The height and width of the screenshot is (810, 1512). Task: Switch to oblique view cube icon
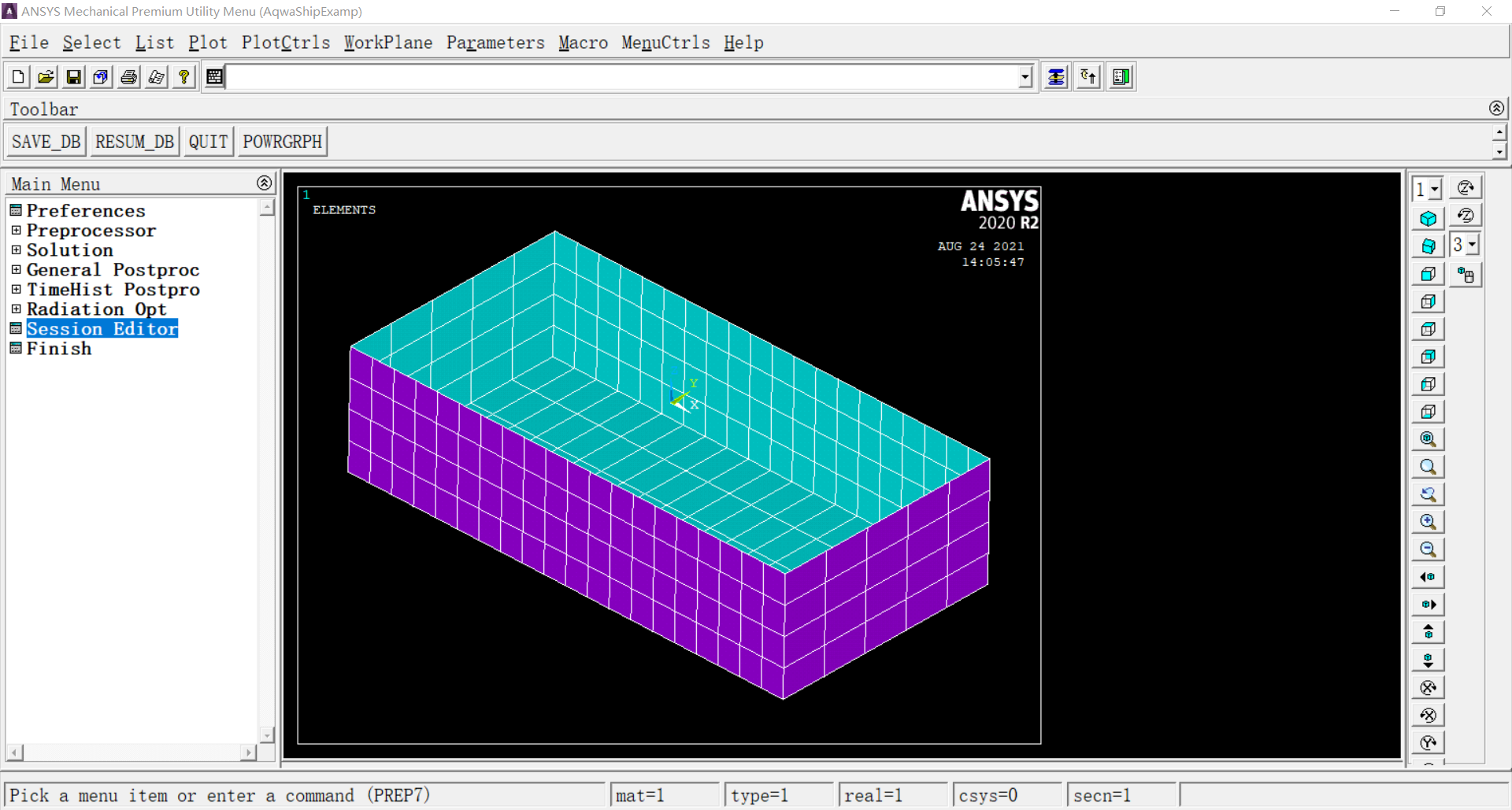1428,246
